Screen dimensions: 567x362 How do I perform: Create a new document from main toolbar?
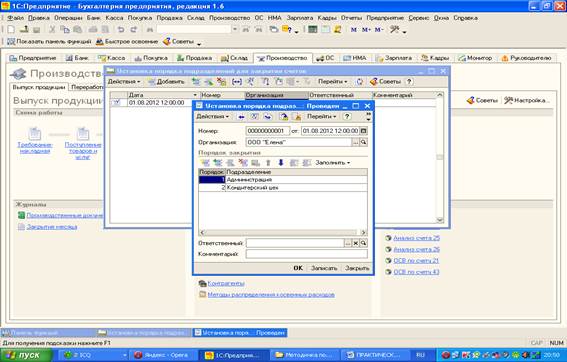point(11,30)
